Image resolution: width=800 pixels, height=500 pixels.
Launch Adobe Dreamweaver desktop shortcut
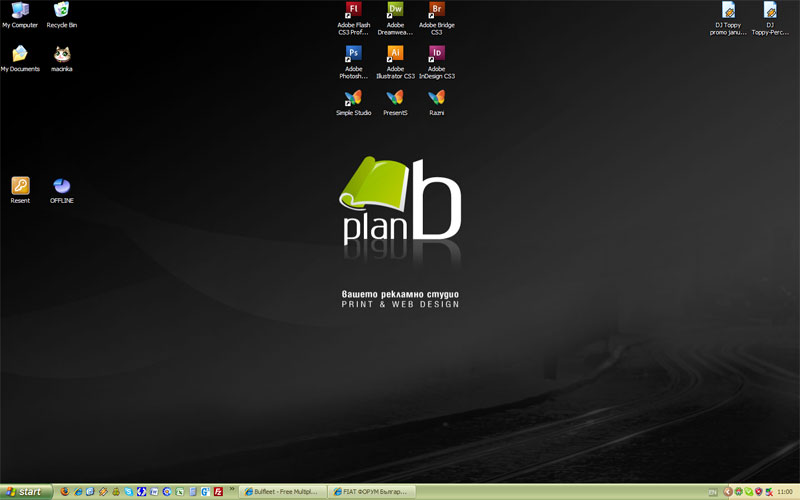click(x=395, y=11)
